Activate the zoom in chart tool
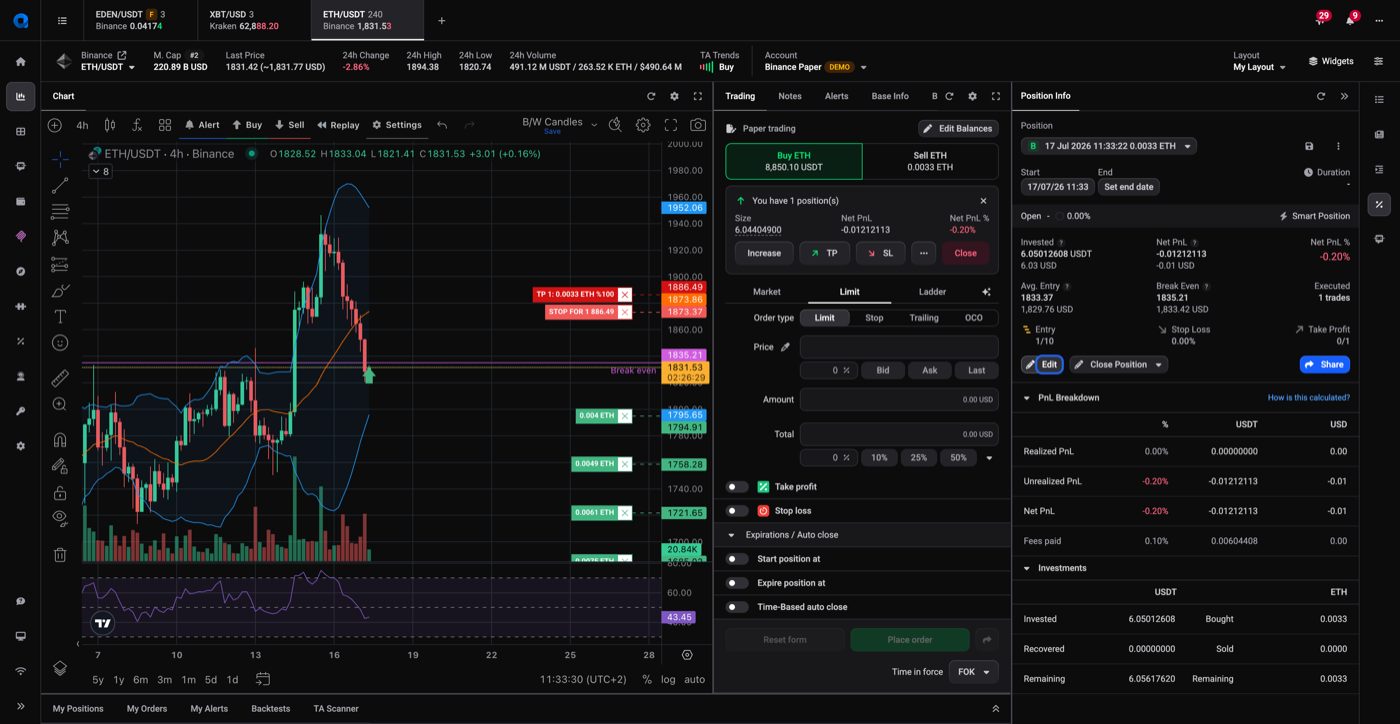Viewport: 1400px width, 724px height. pos(60,404)
